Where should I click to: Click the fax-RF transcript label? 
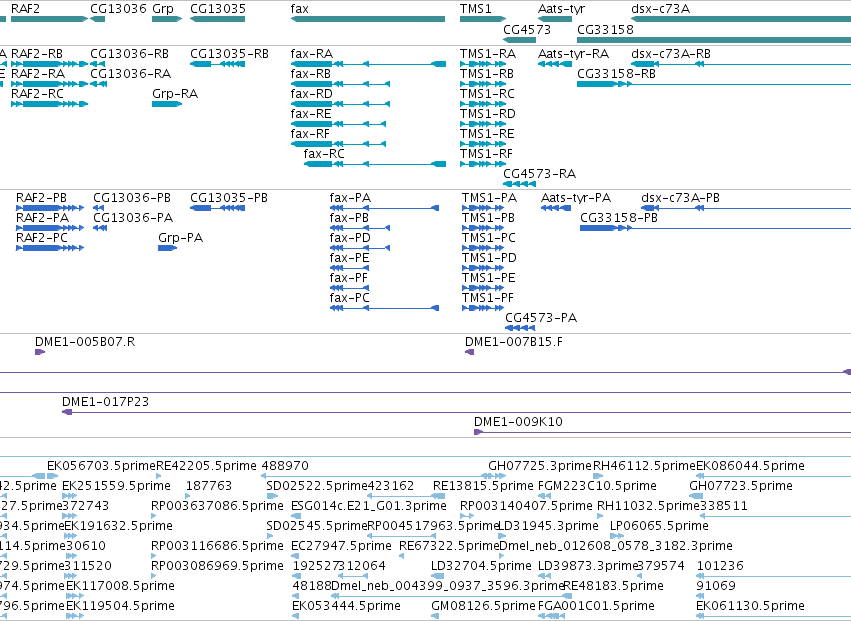(x=310, y=134)
